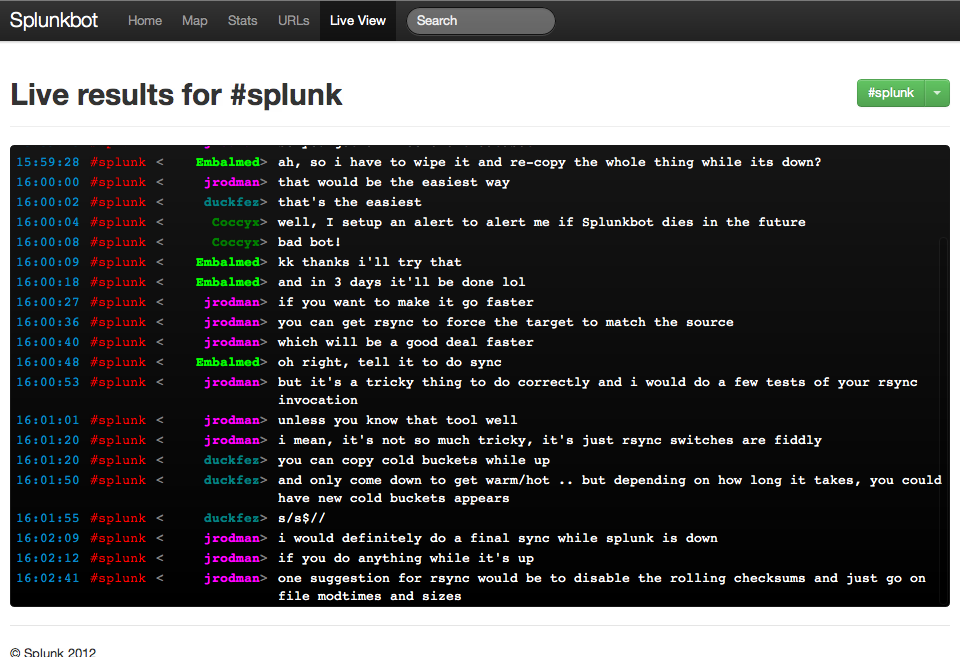Click "you can copy cold buckets while up"
This screenshot has height=657, width=960.
(414, 460)
